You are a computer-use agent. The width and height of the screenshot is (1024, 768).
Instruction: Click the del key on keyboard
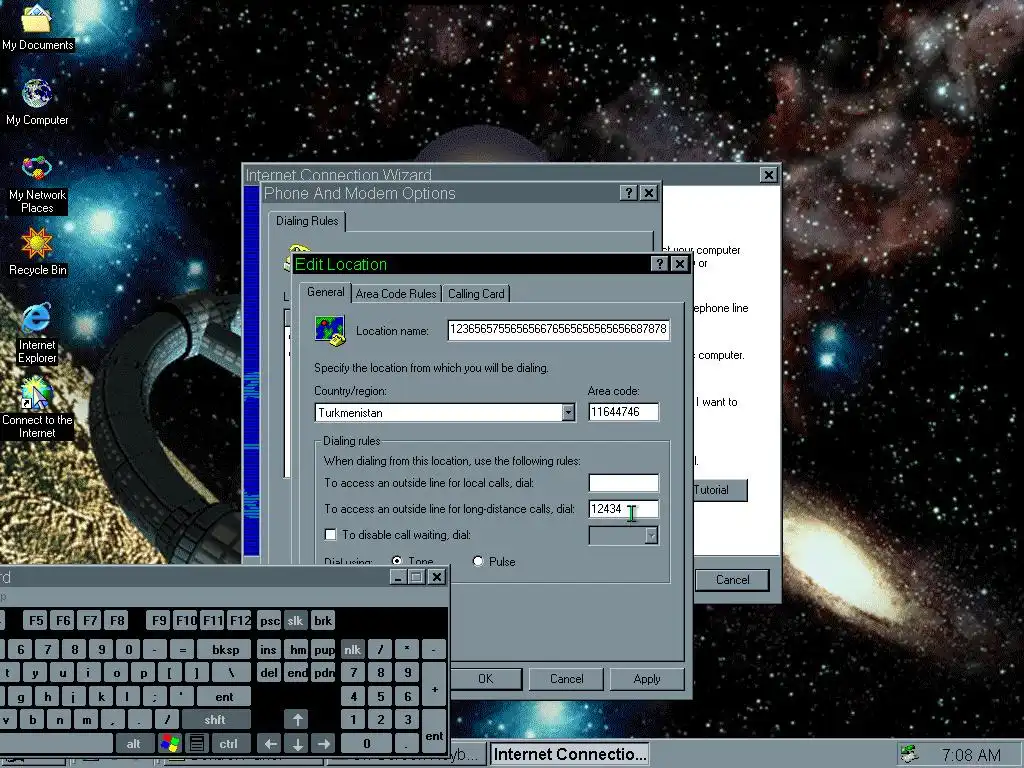click(x=269, y=673)
